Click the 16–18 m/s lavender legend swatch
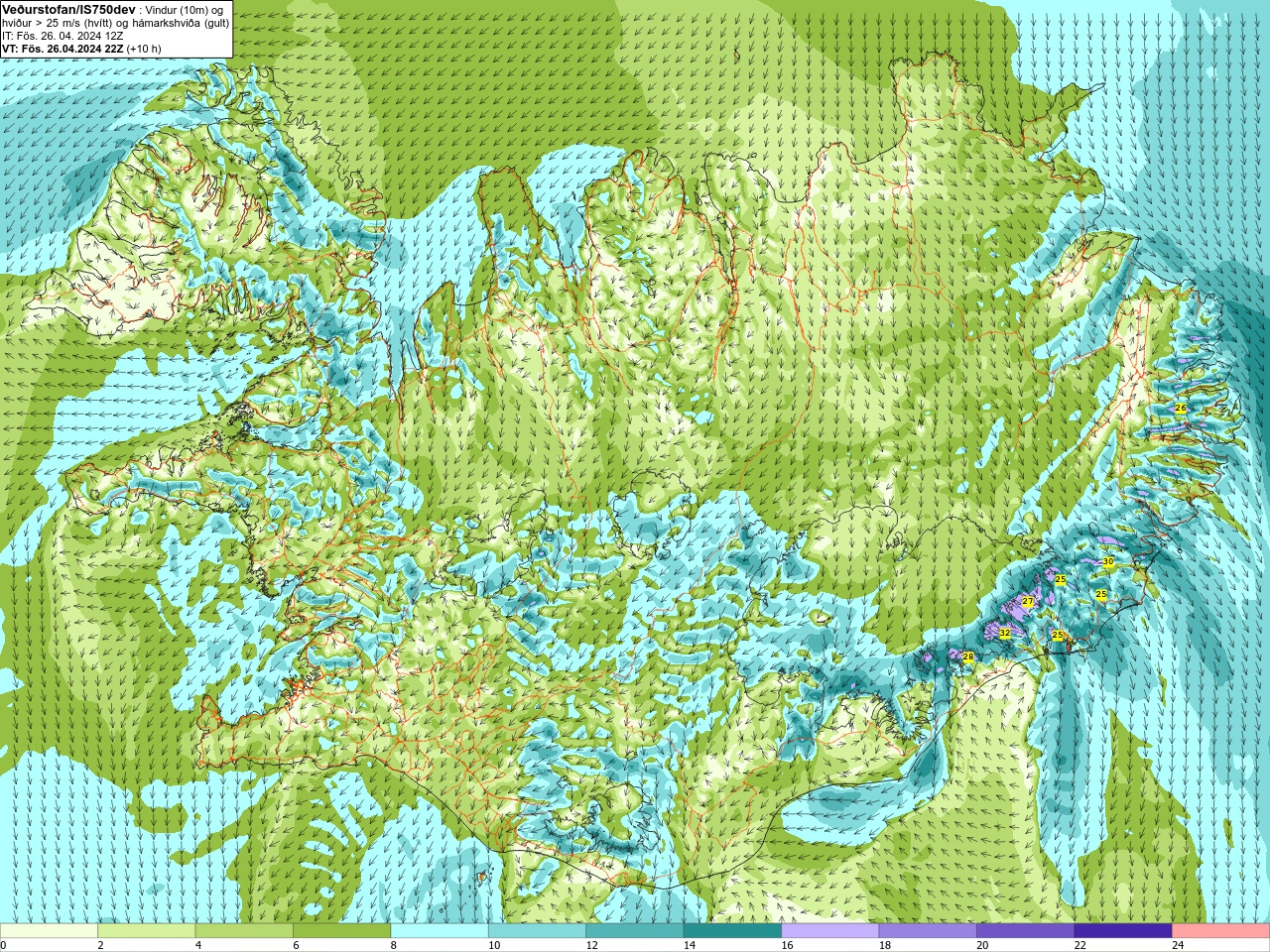Image resolution: width=1270 pixels, height=952 pixels. [x=830, y=931]
